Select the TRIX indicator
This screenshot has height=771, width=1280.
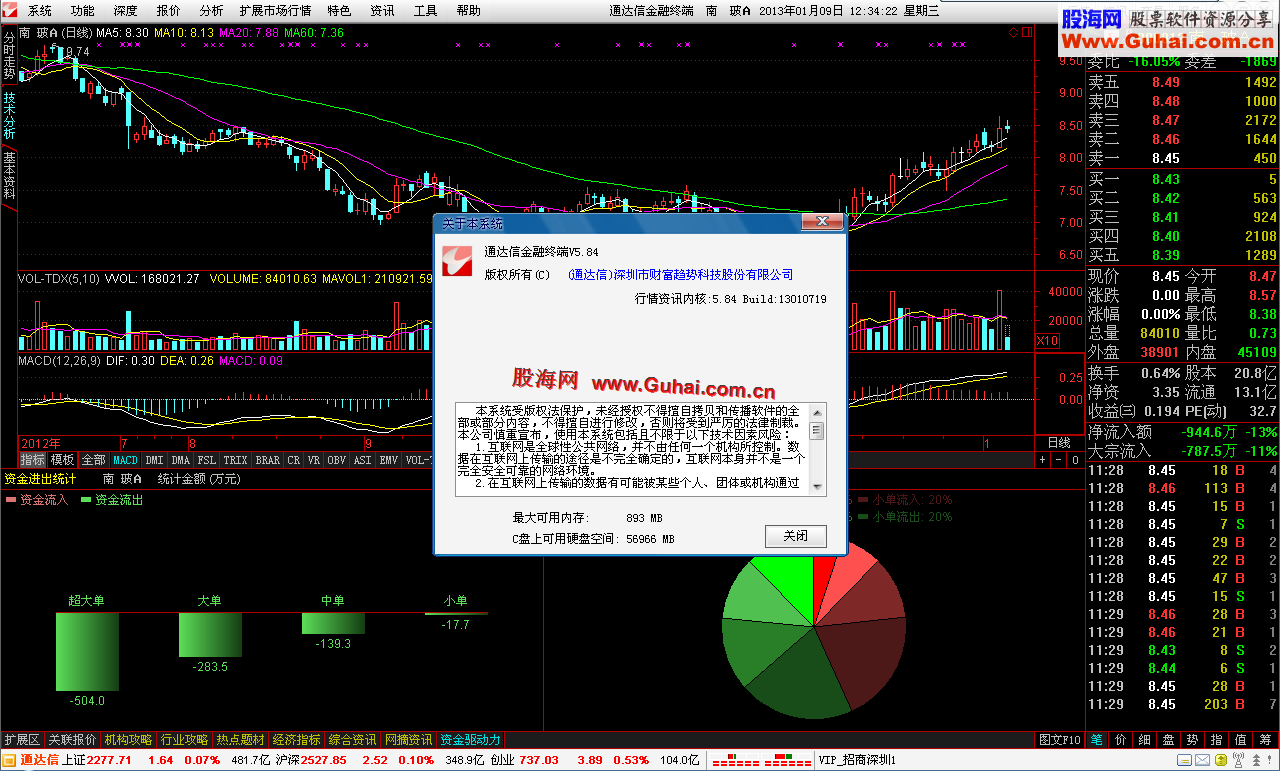coord(235,460)
